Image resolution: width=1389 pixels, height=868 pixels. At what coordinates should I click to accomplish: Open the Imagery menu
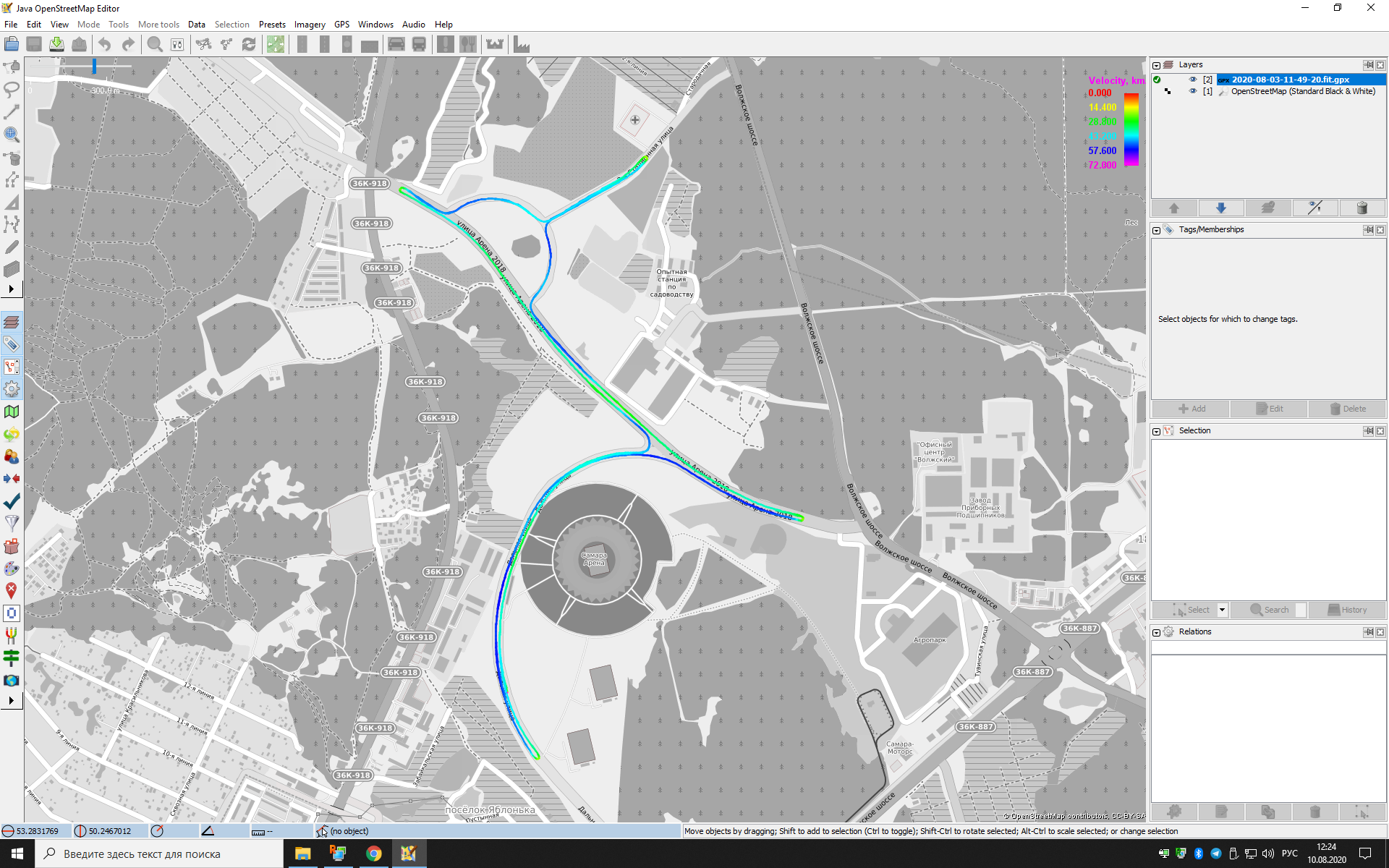tap(310, 25)
